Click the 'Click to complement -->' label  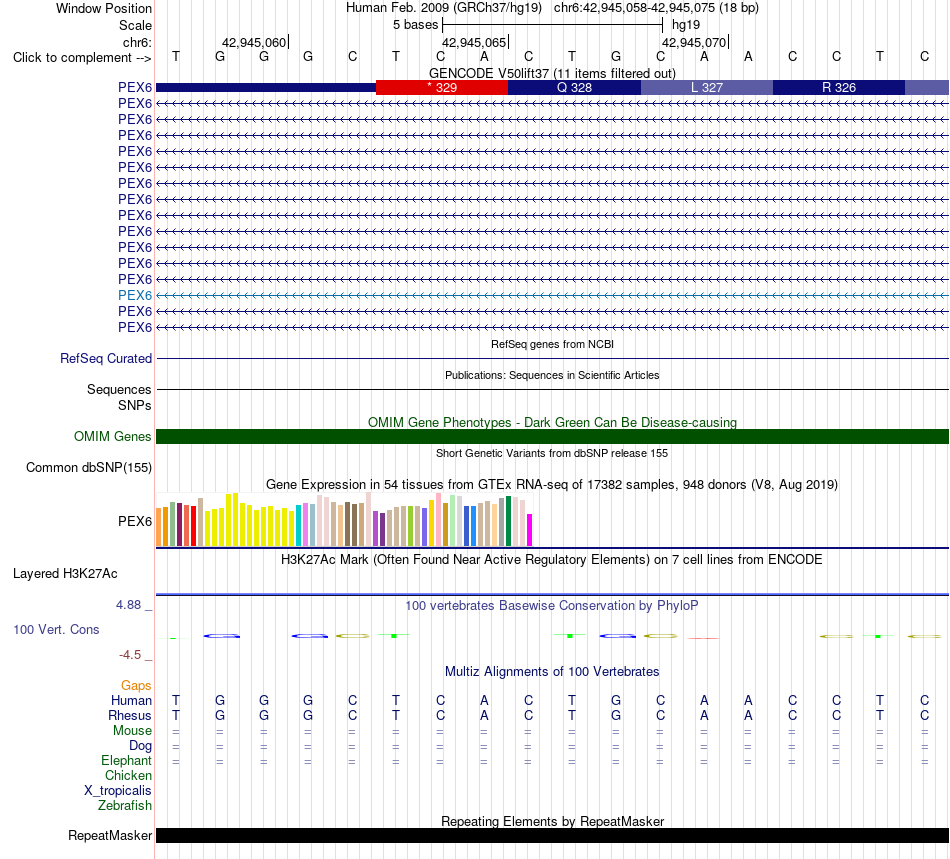pyautogui.click(x=82, y=58)
